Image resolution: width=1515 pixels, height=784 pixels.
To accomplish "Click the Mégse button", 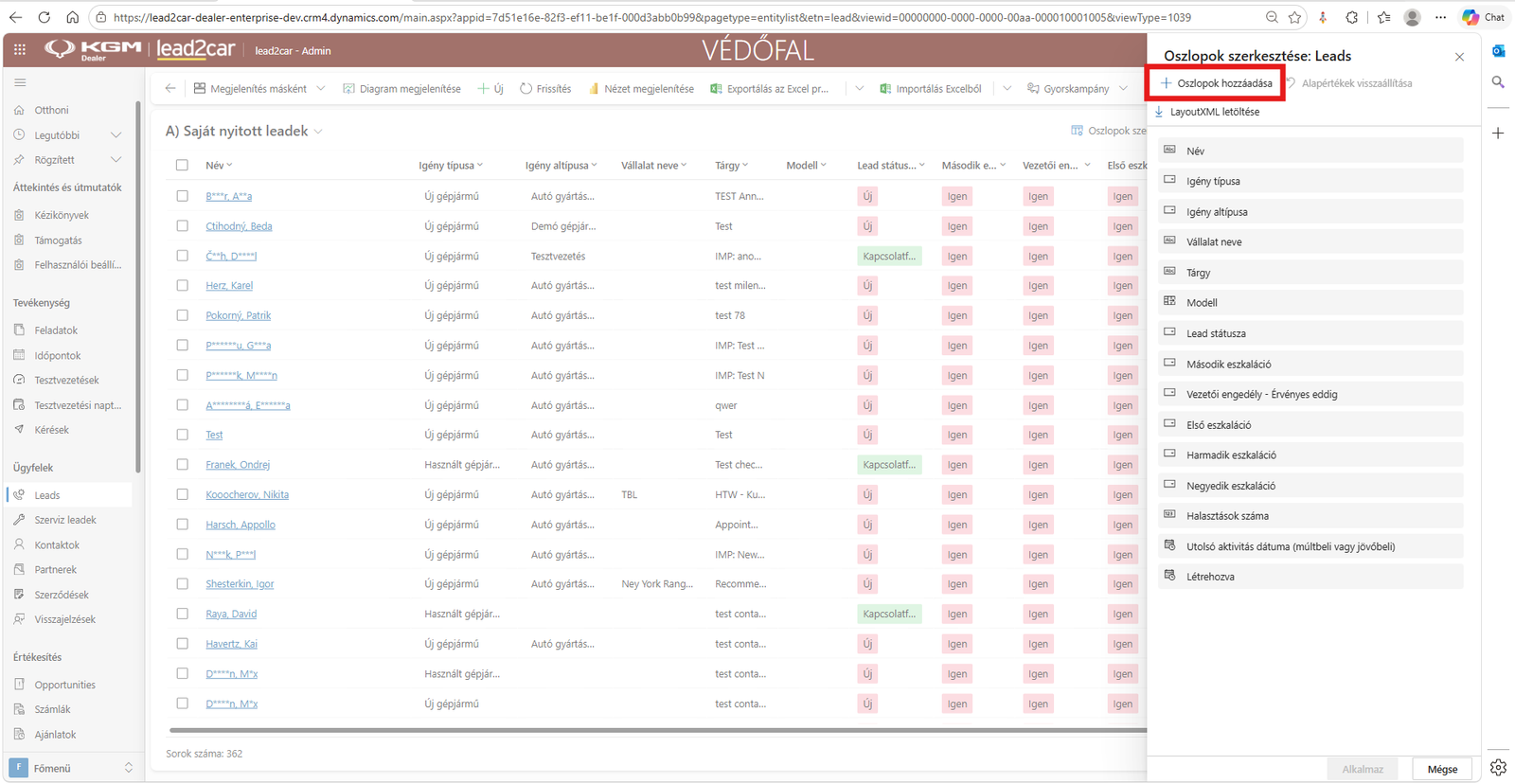I will coord(1442,769).
